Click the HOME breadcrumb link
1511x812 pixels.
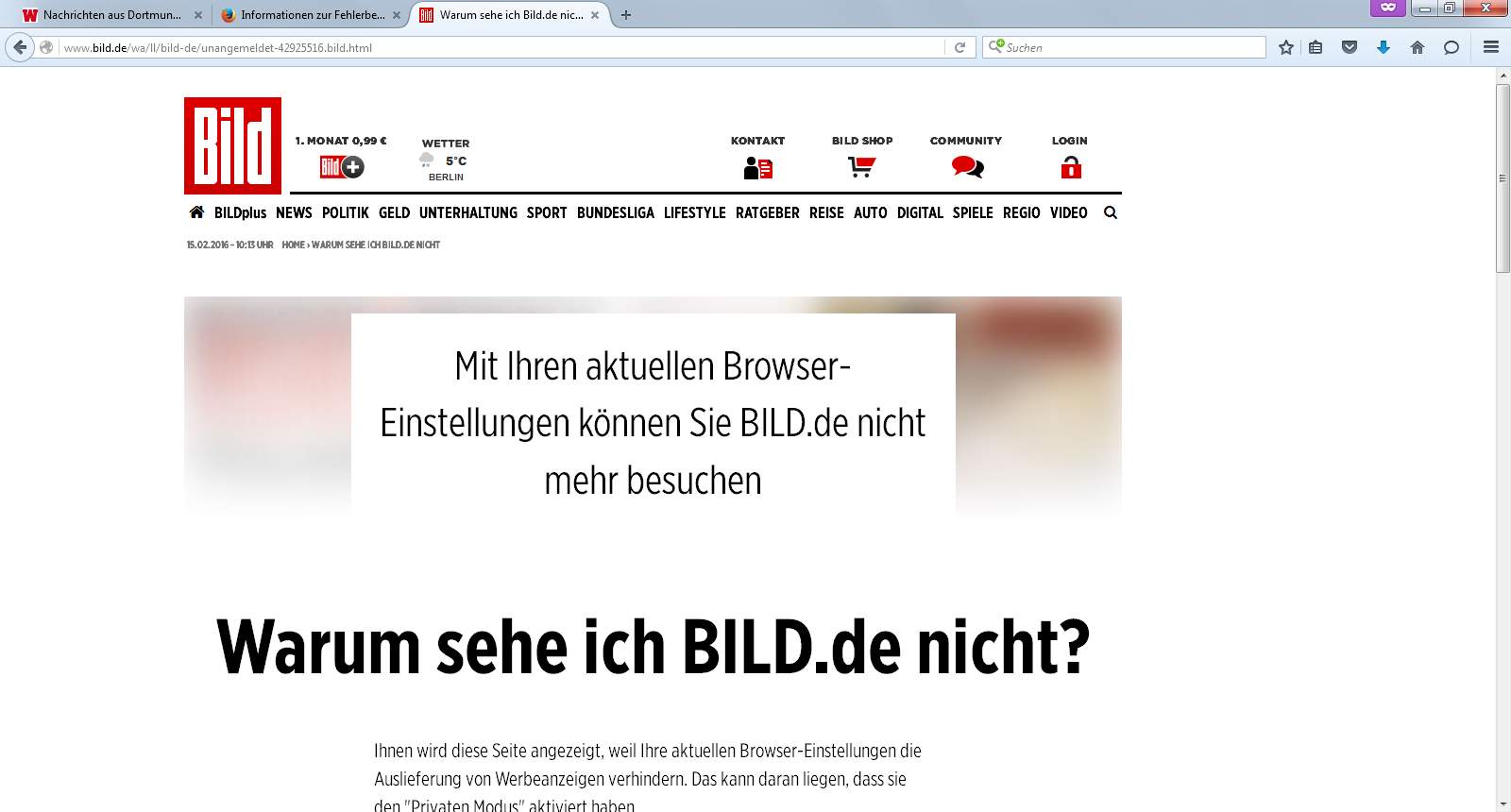tap(293, 245)
